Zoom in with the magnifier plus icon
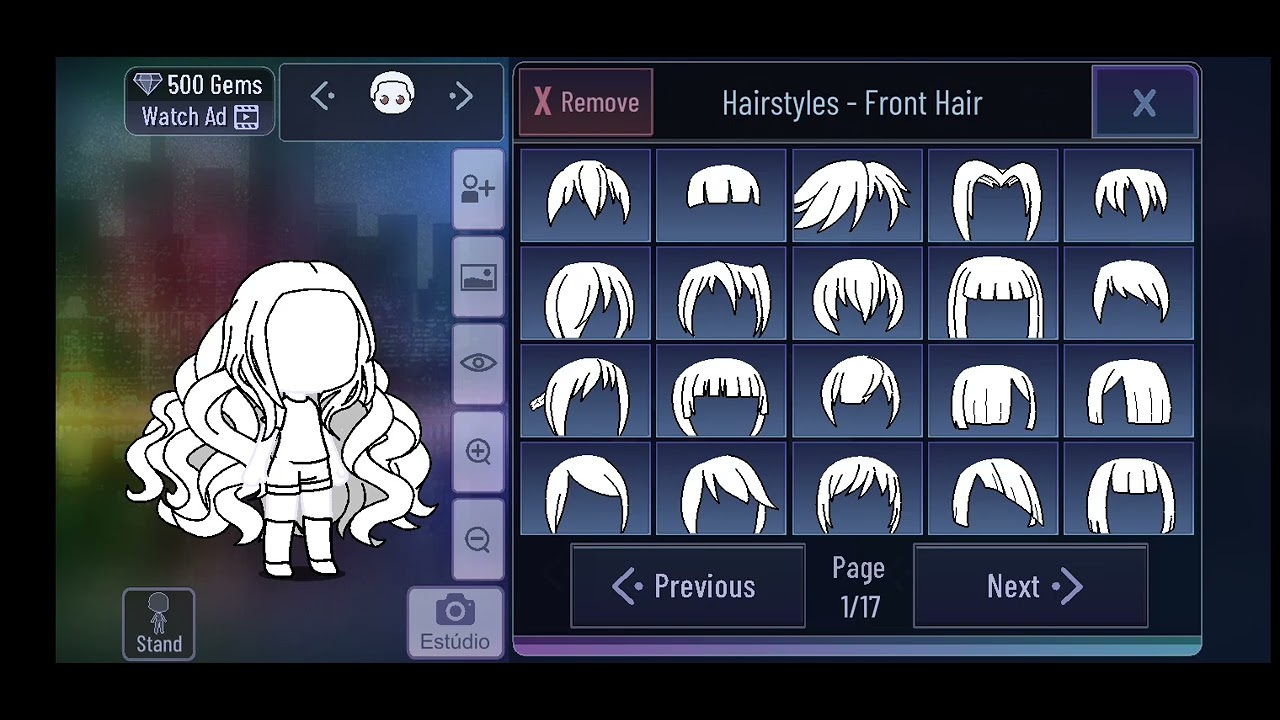 [x=478, y=451]
